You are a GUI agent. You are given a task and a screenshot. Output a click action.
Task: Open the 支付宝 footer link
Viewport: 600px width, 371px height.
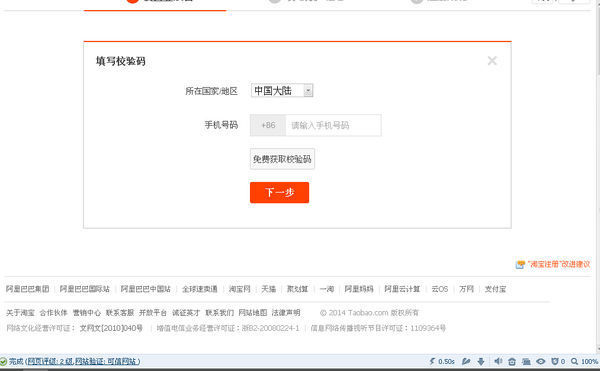coord(495,289)
